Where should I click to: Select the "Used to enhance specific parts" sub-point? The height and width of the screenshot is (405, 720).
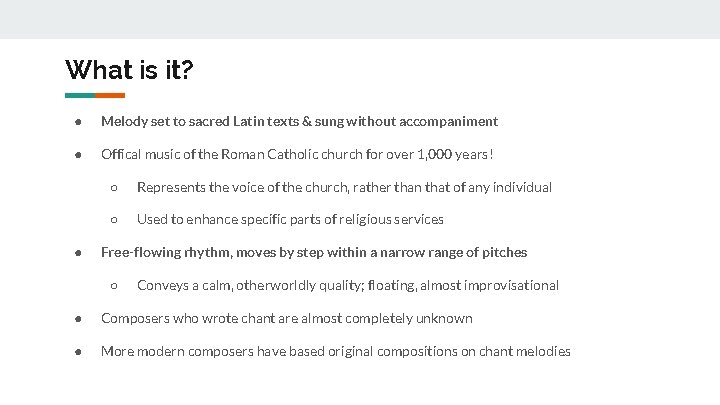[x=290, y=220]
